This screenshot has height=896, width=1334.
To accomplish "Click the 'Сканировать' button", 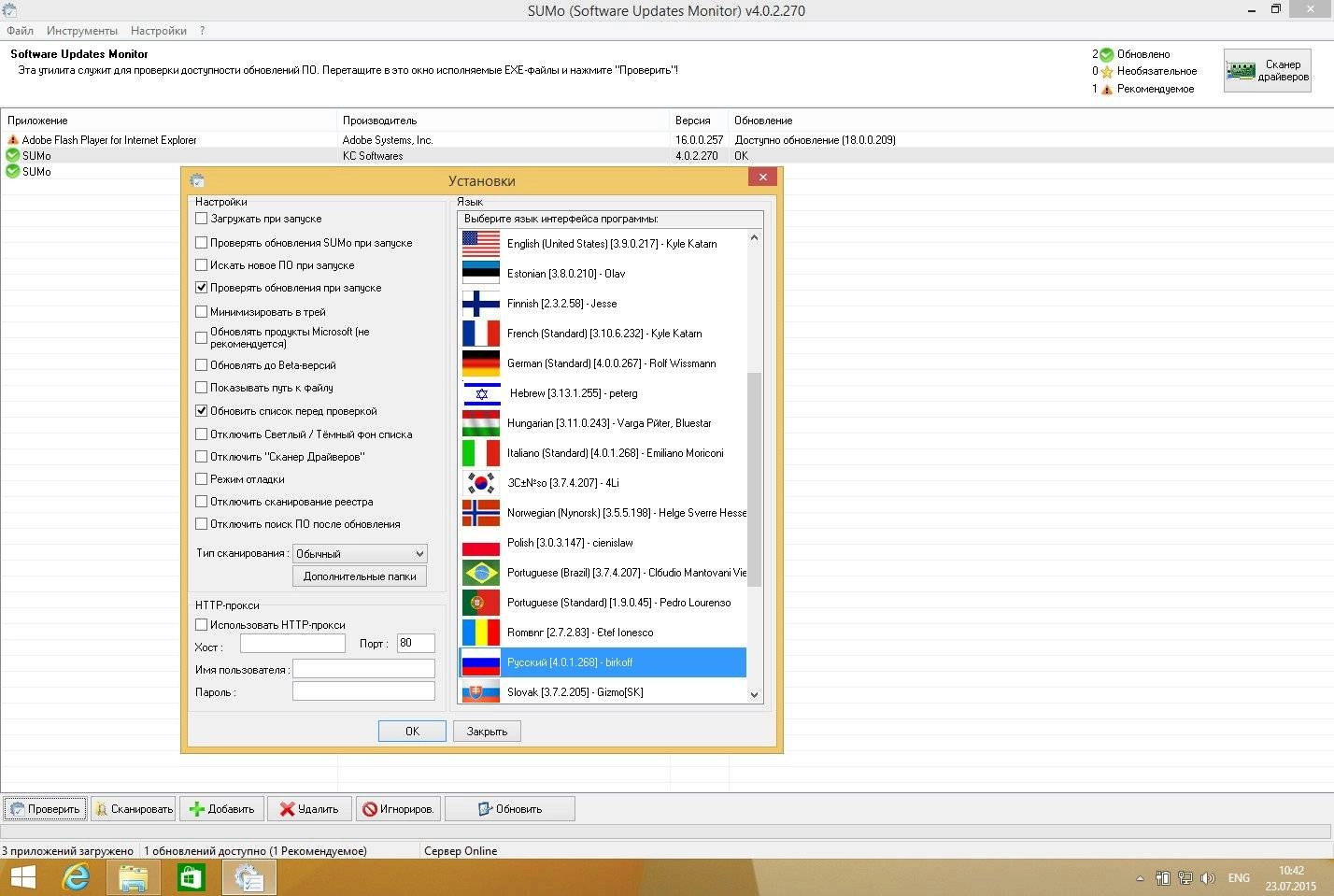I will pos(134,809).
